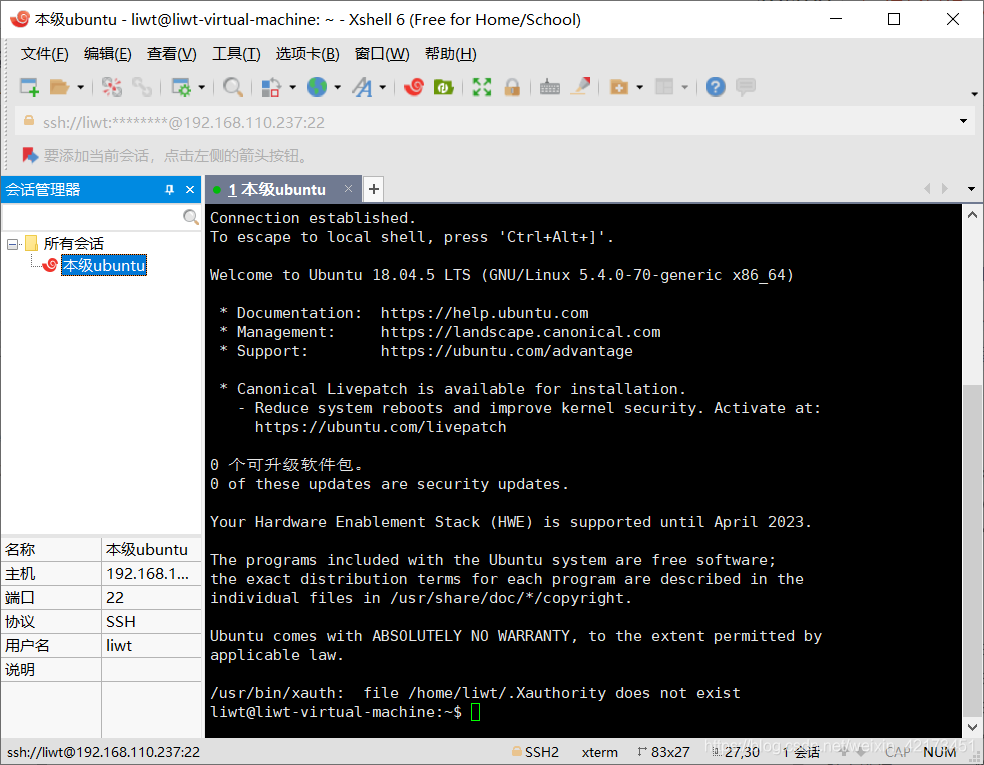
Task: Click the new file transfer folder icon
Action: (x=619, y=87)
